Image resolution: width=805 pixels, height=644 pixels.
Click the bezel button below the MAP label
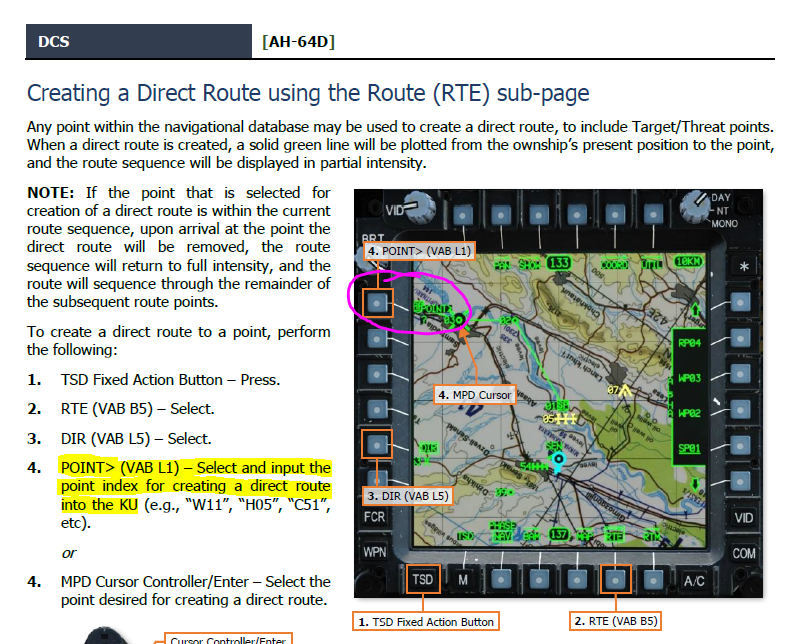coord(577,580)
